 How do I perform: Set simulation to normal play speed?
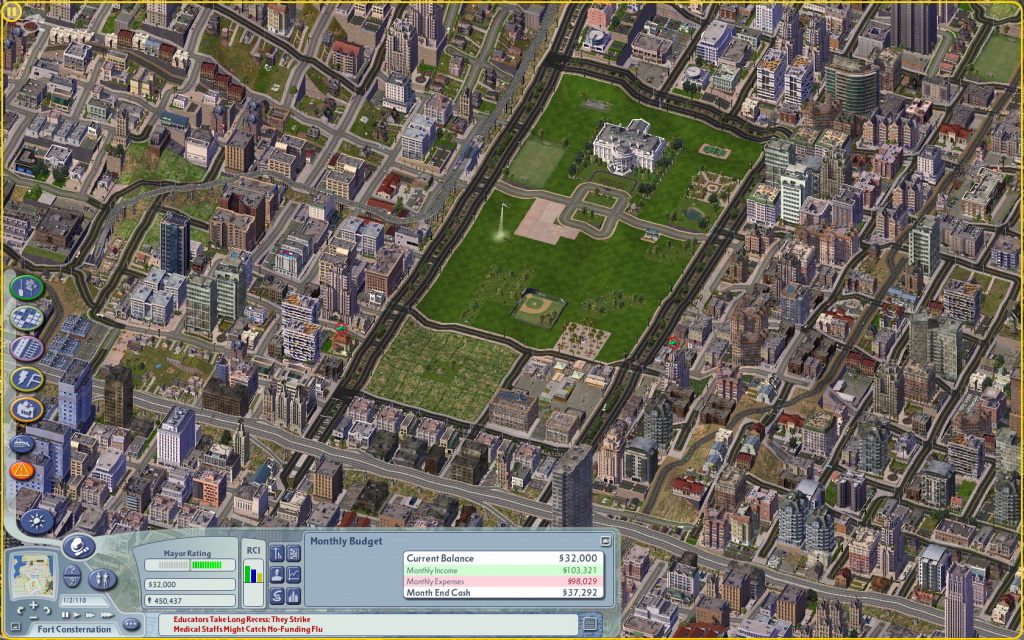[77, 615]
